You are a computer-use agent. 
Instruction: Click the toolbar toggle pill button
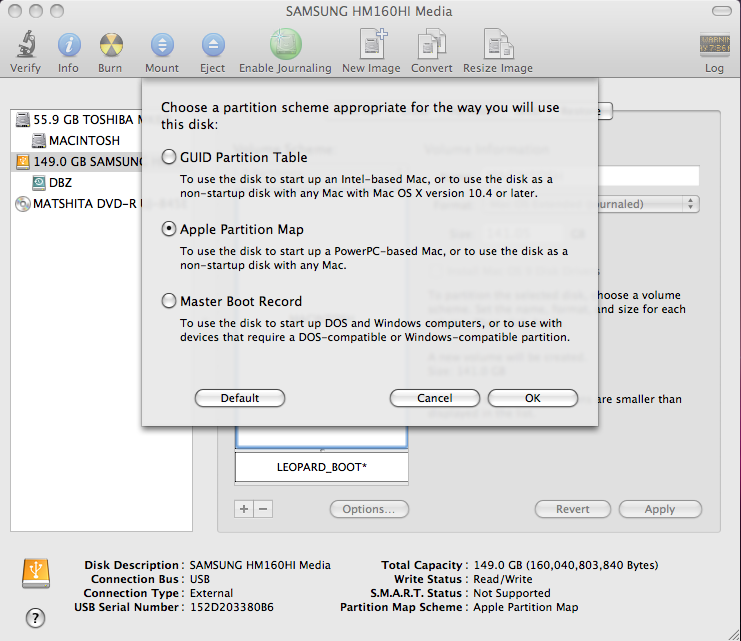[722, 11]
